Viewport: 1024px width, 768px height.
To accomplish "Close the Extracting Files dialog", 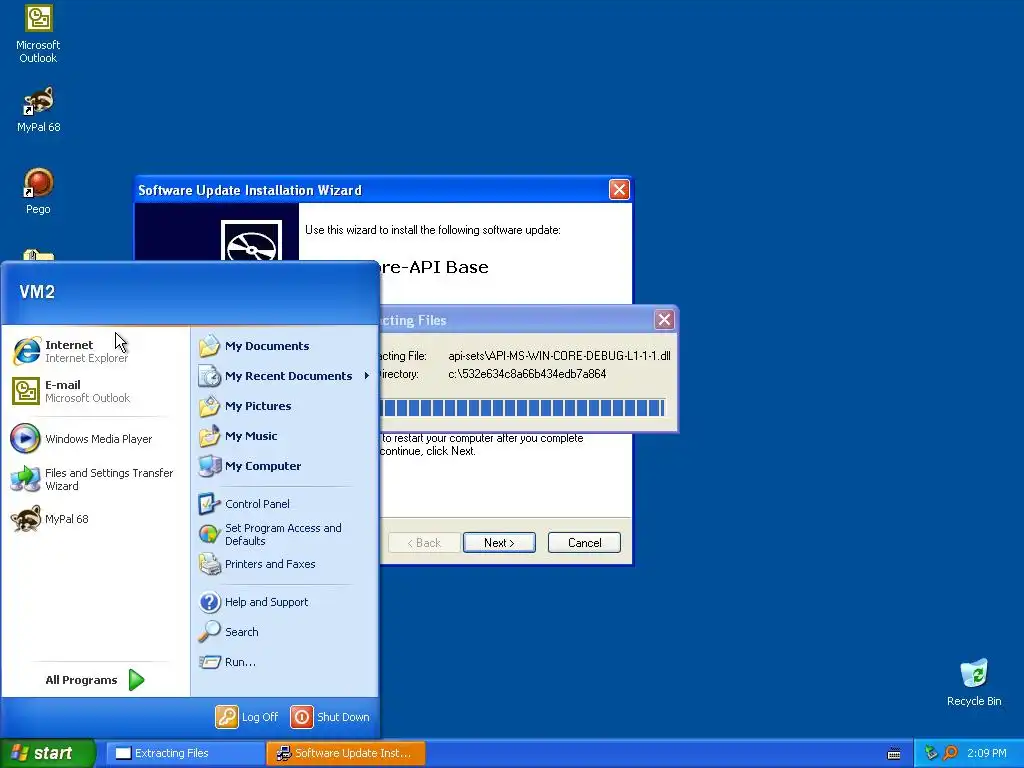I will pos(664,320).
